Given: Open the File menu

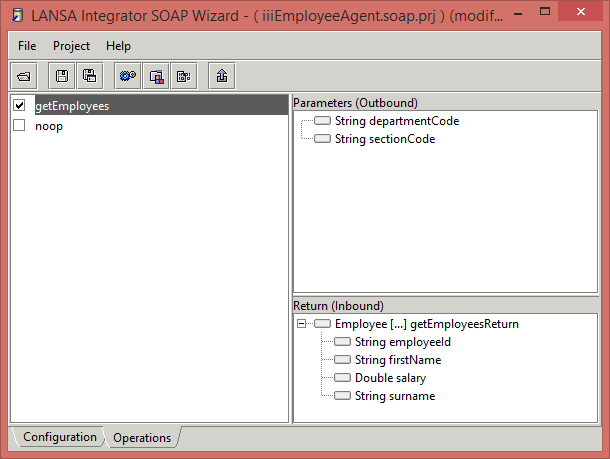Looking at the screenshot, I should (27, 46).
